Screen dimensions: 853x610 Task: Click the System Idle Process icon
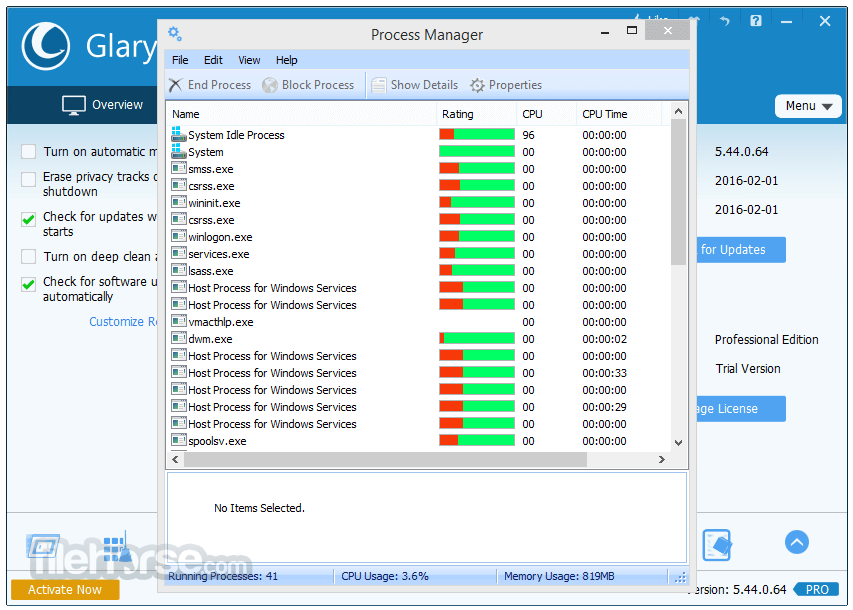click(x=178, y=134)
